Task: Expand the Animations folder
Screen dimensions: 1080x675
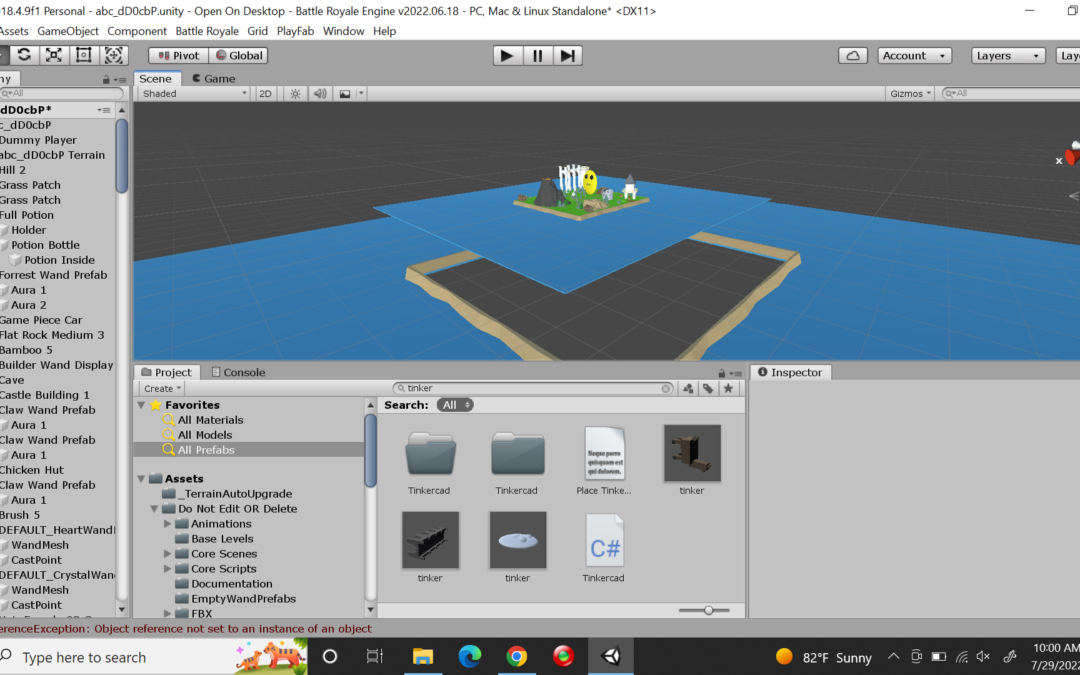Action: [167, 524]
